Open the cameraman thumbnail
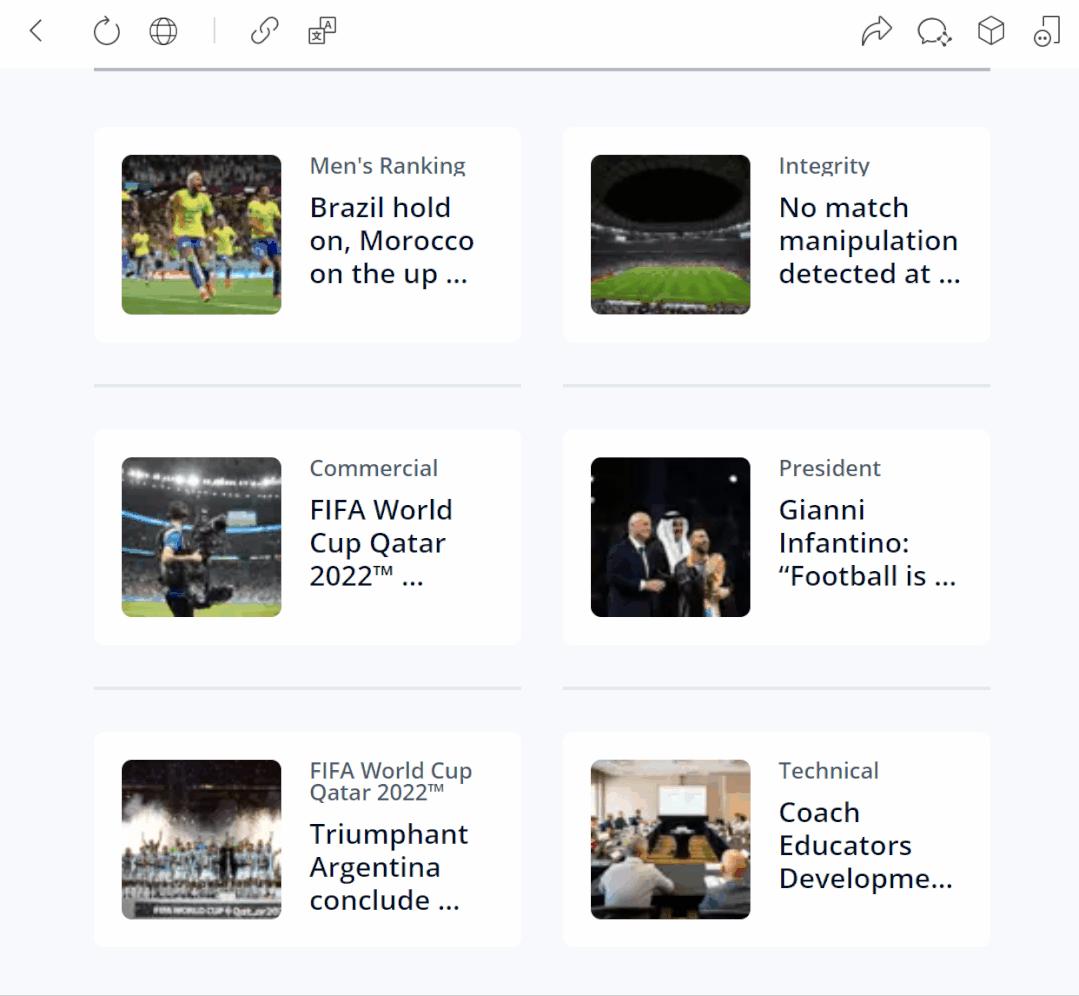The width and height of the screenshot is (1079, 996). (x=202, y=537)
